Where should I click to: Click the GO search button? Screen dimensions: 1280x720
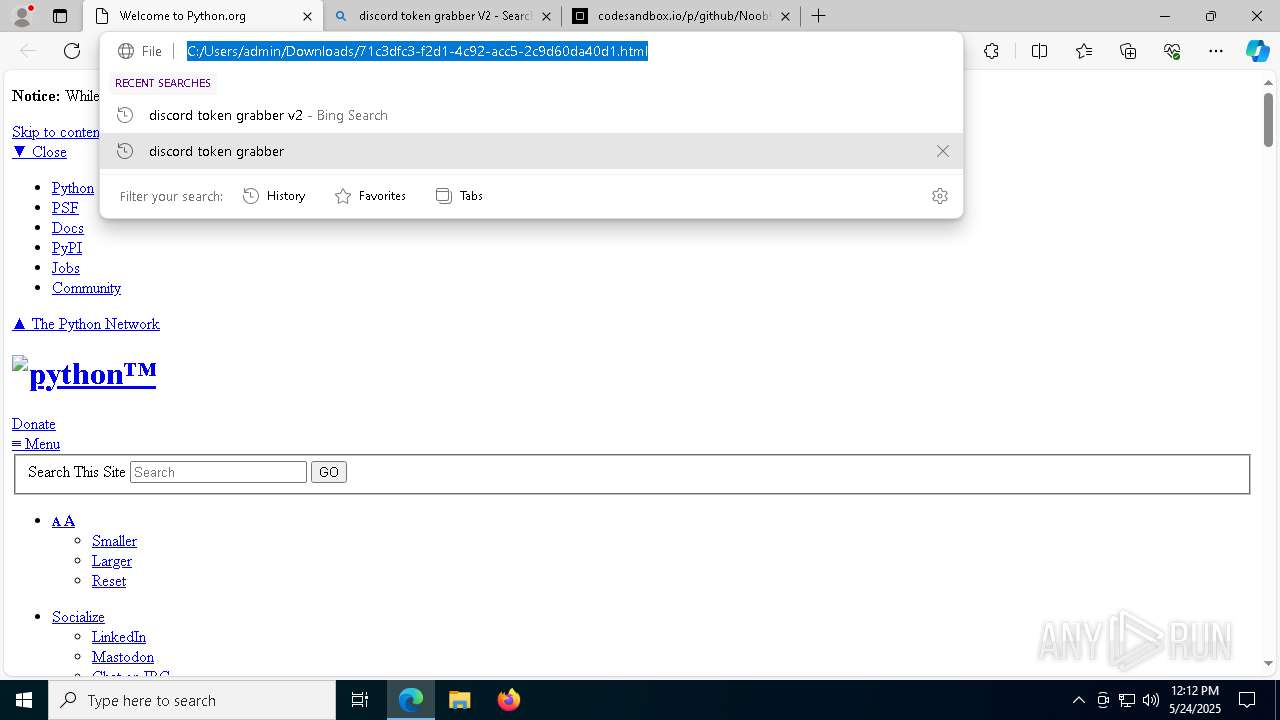coord(329,472)
